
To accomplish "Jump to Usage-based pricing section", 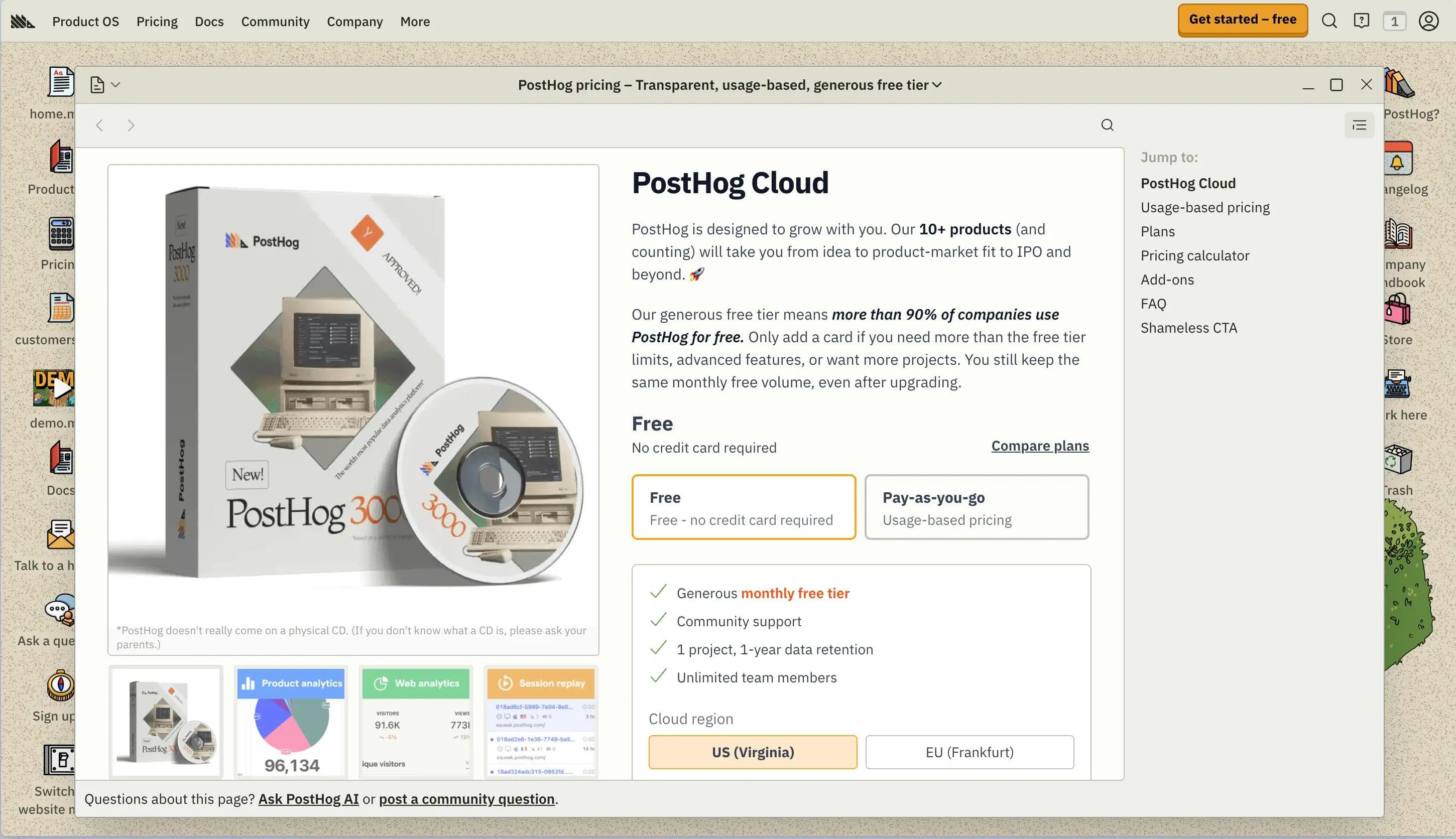I will click(1204, 207).
